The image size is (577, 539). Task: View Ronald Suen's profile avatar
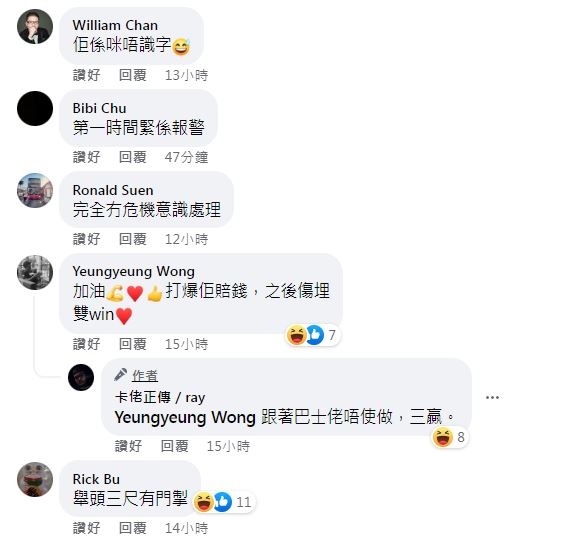click(35, 191)
